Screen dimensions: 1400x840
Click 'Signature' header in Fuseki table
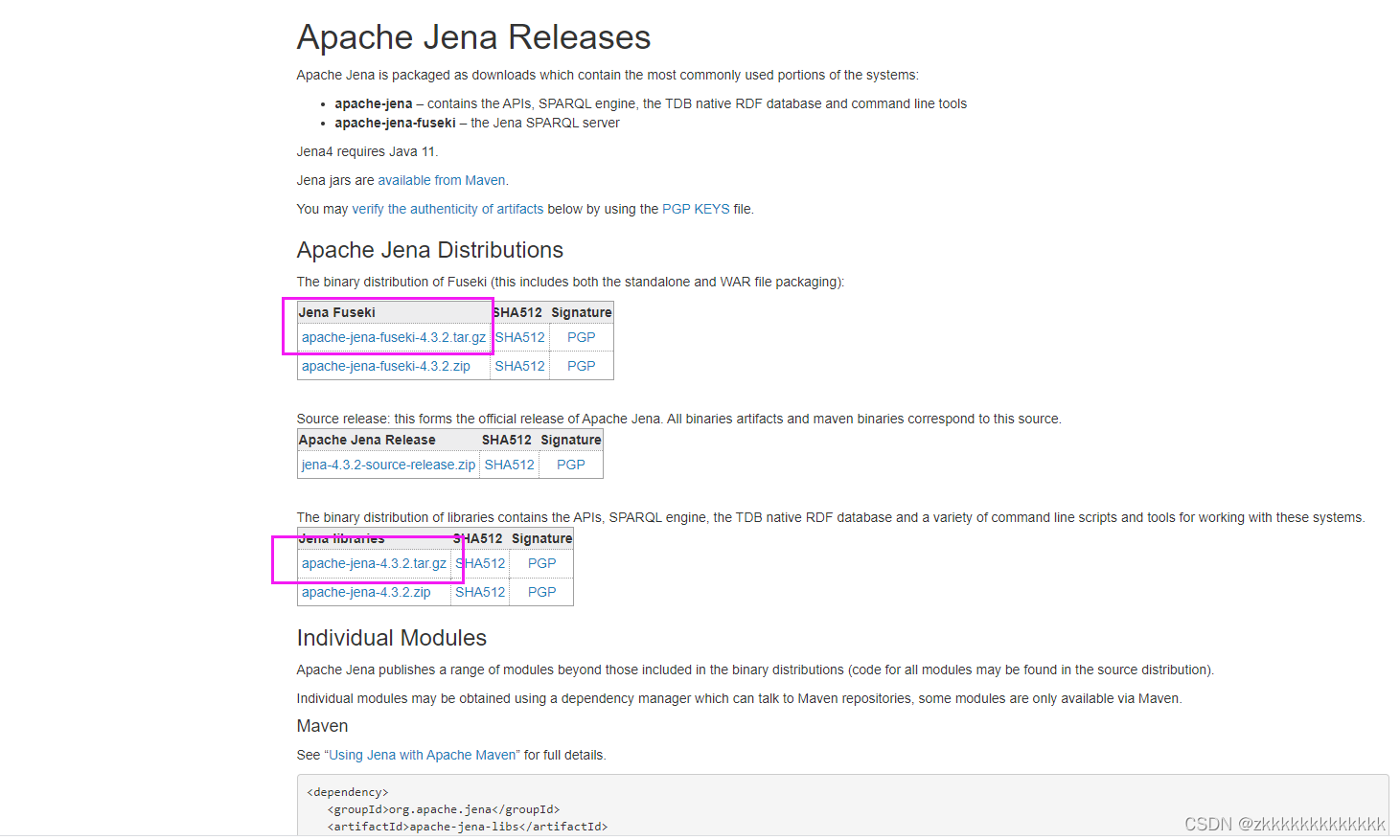coord(581,312)
